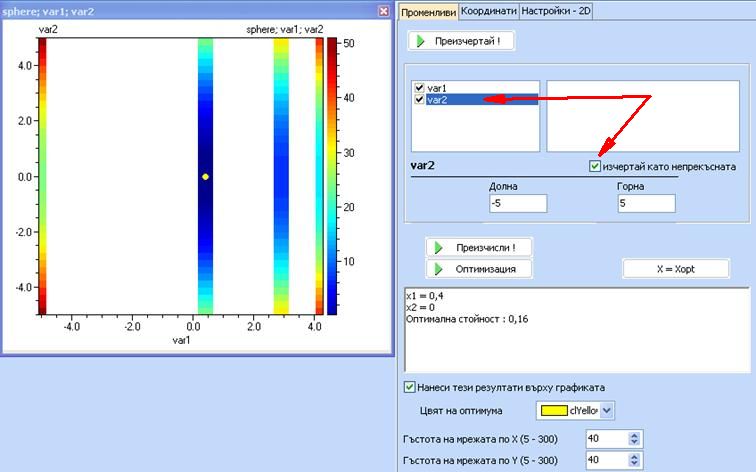Click the yellow optimum color swatch
Screen dimensions: 756x472
551,410
